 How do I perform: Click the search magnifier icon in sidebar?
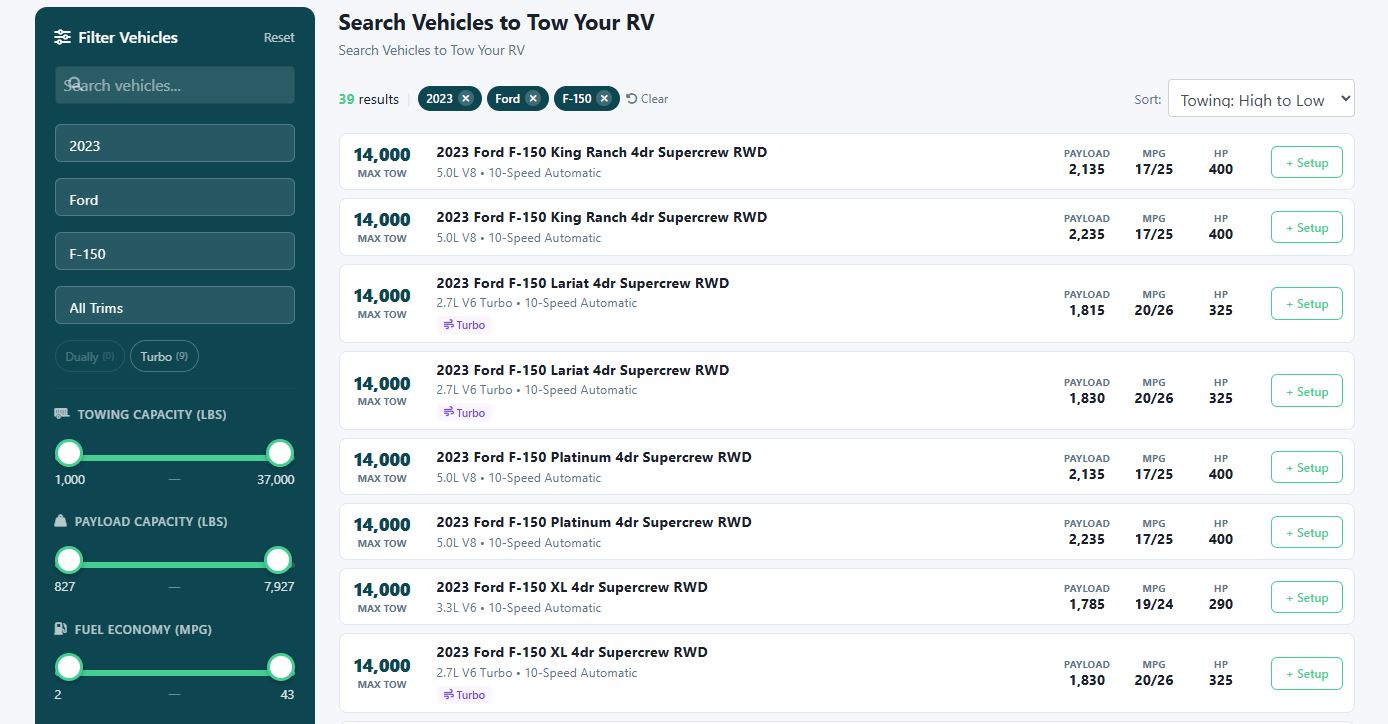coord(74,85)
